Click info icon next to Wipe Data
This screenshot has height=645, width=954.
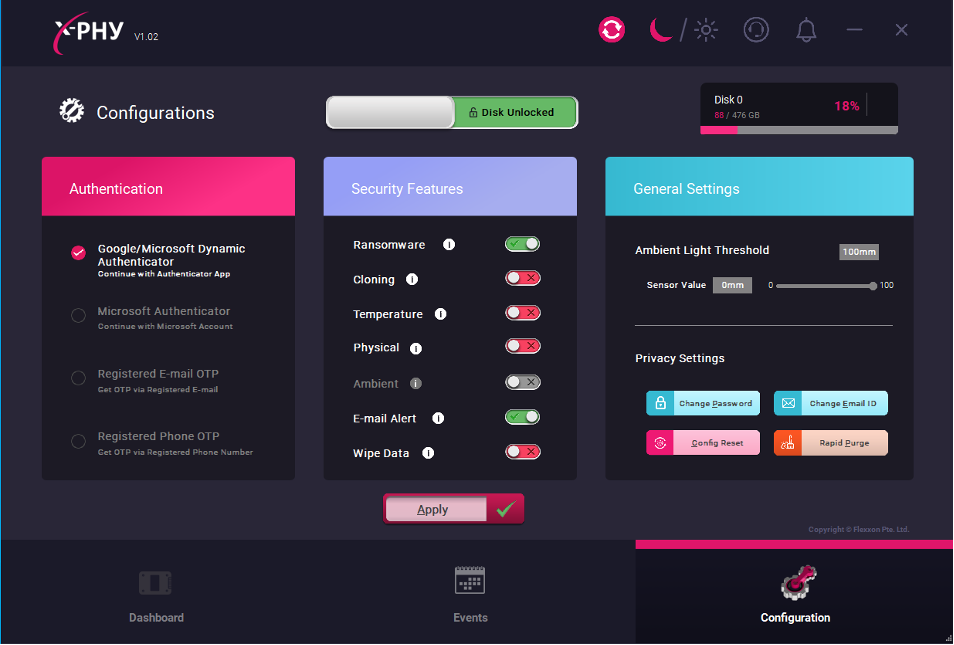[428, 453]
